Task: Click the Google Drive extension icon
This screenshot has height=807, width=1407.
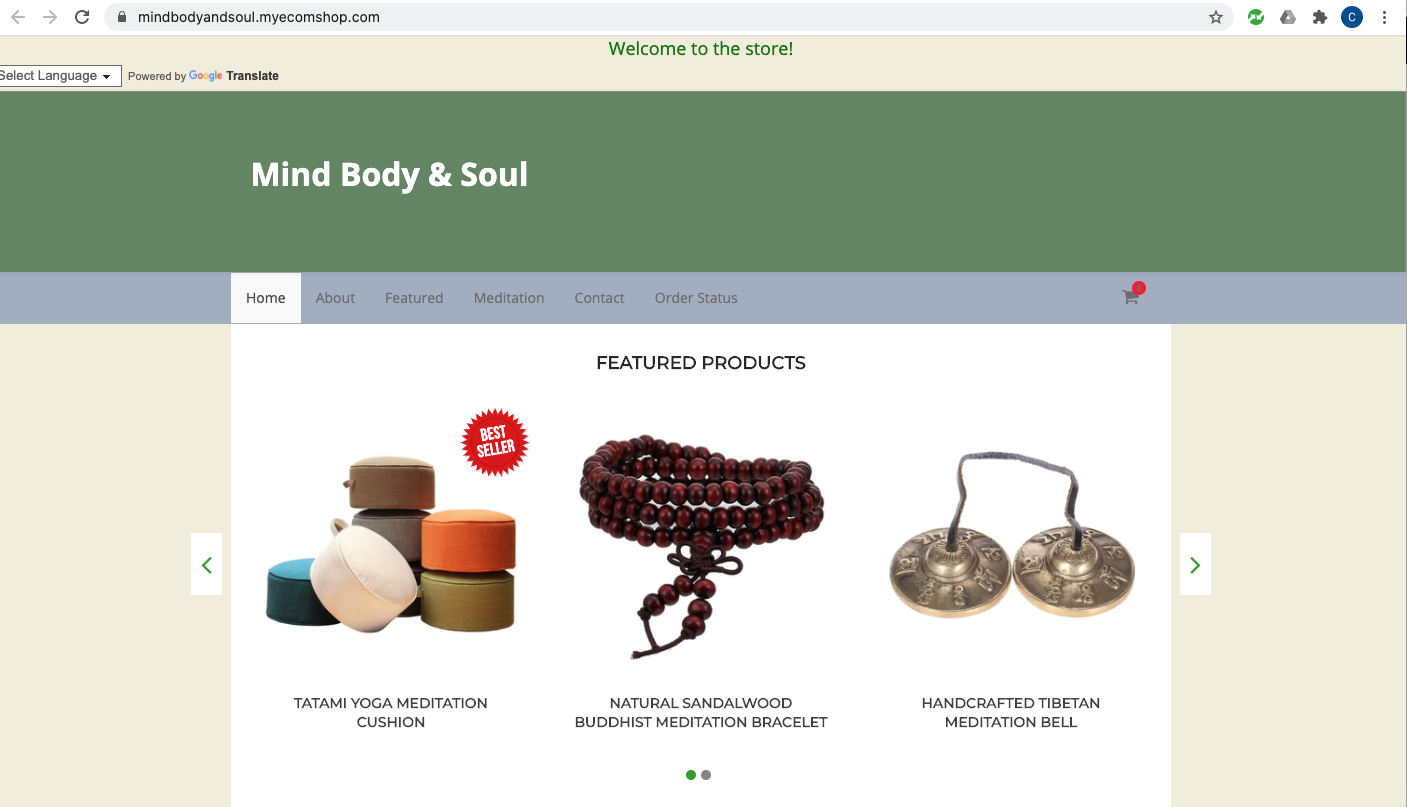Action: pyautogui.click(x=1288, y=17)
